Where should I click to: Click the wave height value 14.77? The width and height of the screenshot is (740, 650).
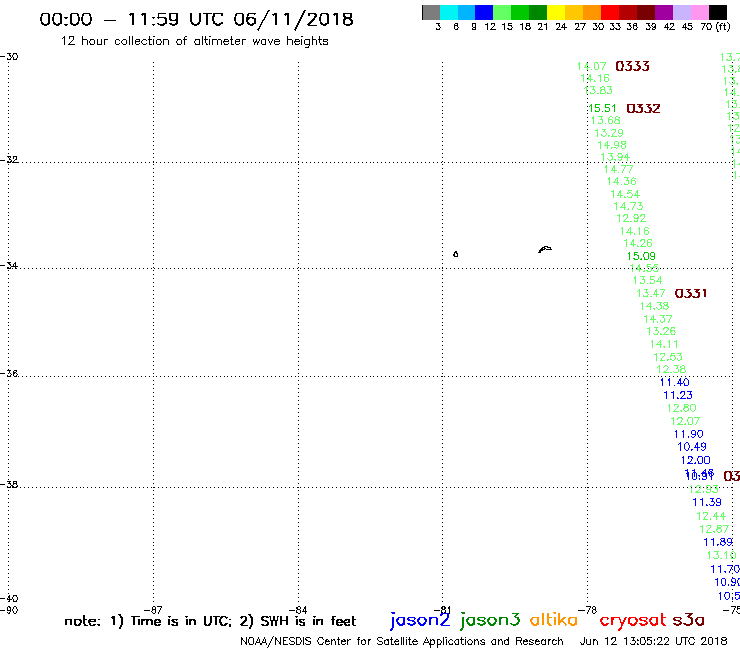[619, 169]
